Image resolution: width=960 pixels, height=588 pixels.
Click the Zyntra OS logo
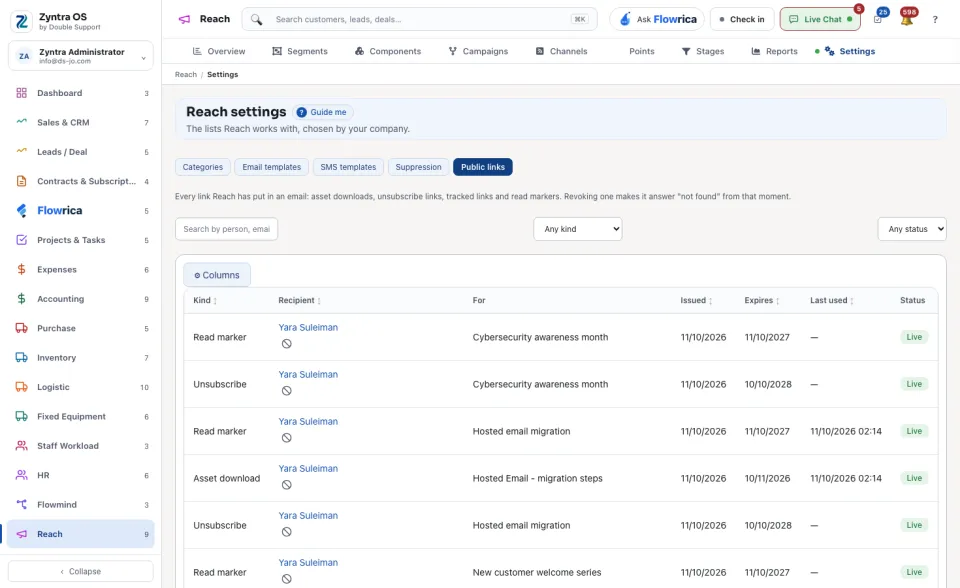(21, 21)
